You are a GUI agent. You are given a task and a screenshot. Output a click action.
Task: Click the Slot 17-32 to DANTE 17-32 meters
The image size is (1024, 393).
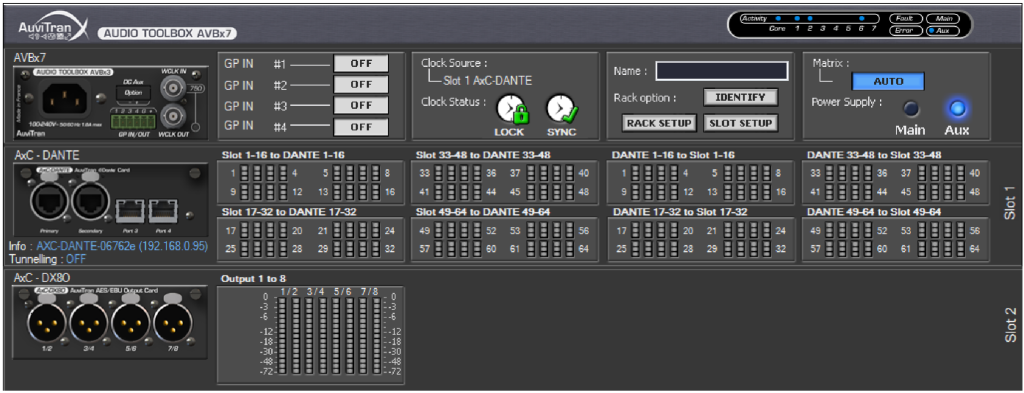point(310,239)
